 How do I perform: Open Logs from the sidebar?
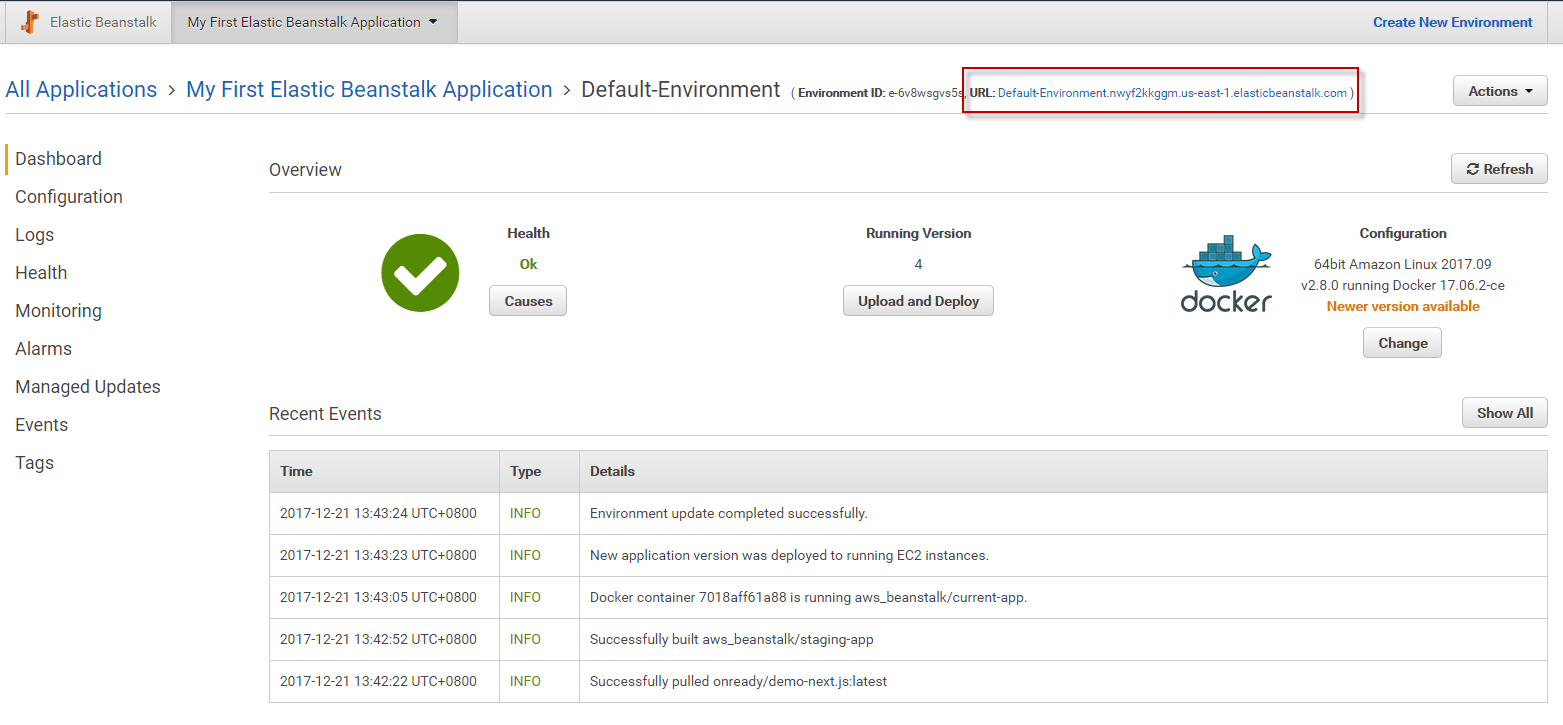pos(35,235)
